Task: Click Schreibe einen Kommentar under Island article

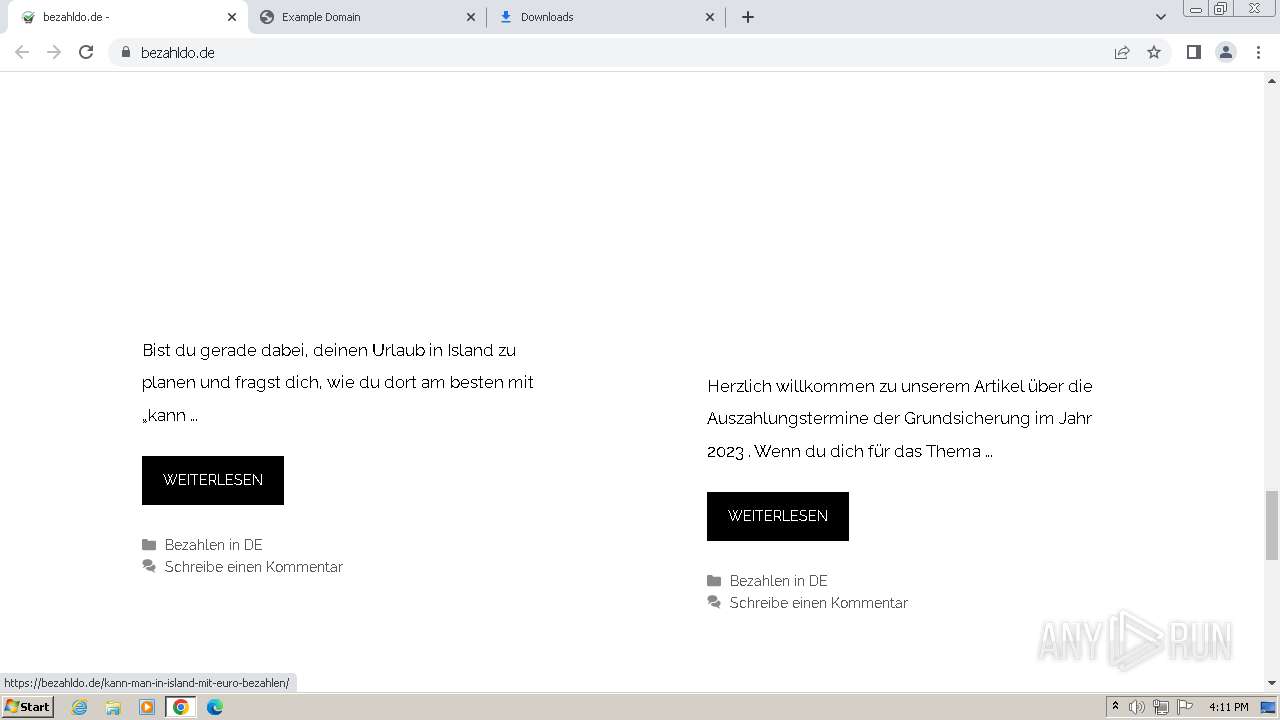Action: pos(253,567)
